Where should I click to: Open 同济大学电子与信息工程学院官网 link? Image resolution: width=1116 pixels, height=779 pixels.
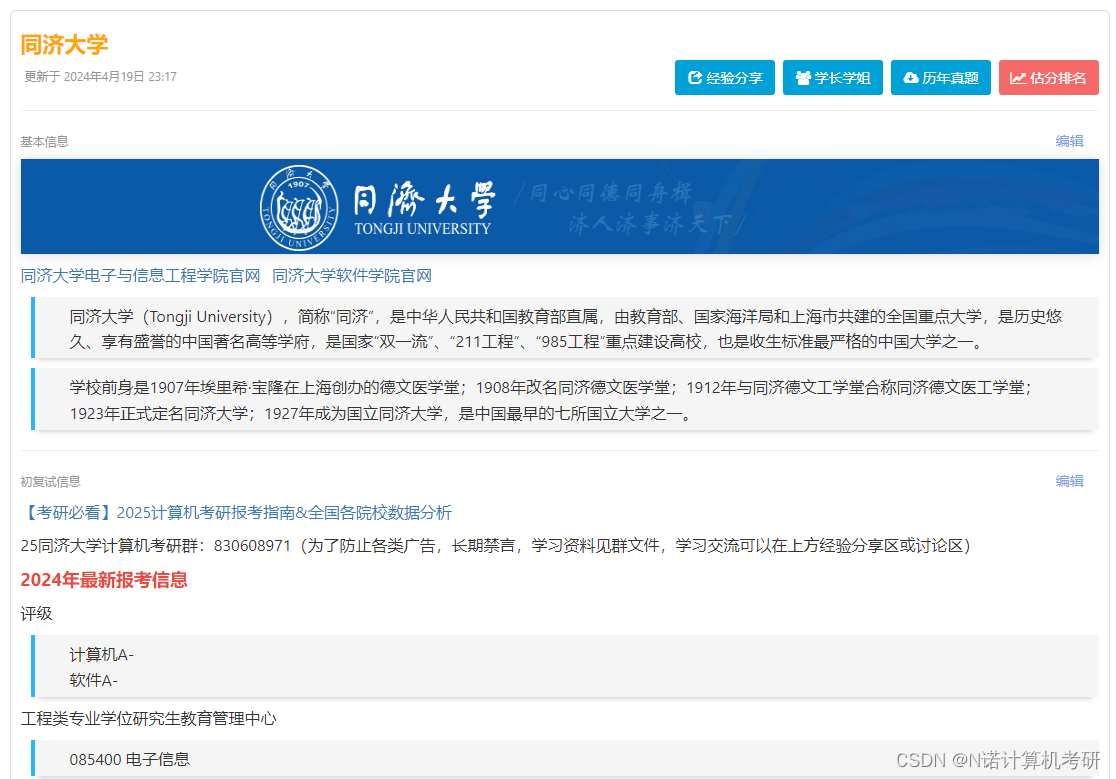[x=140, y=276]
